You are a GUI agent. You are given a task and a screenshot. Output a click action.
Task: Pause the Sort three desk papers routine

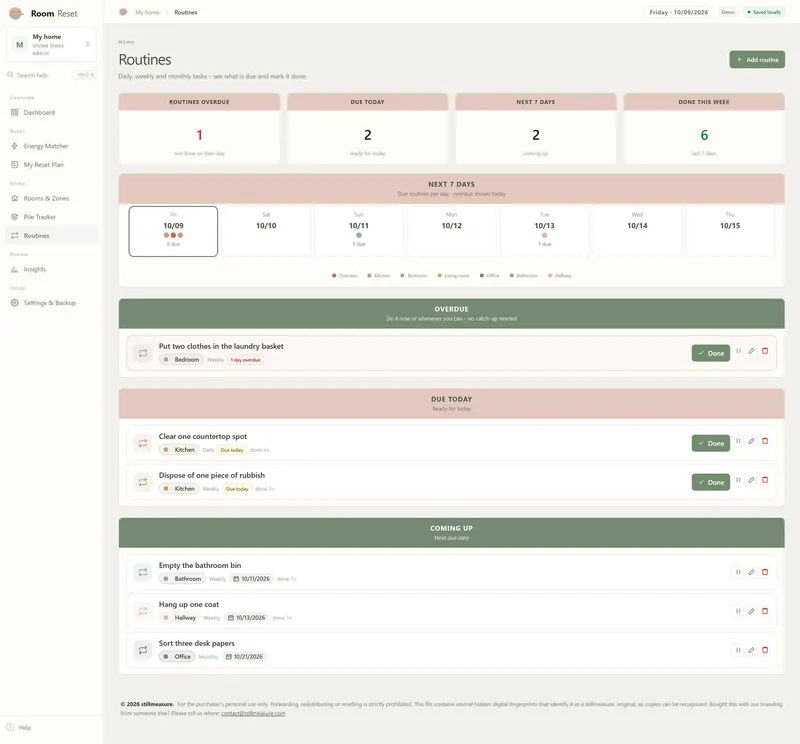738,650
